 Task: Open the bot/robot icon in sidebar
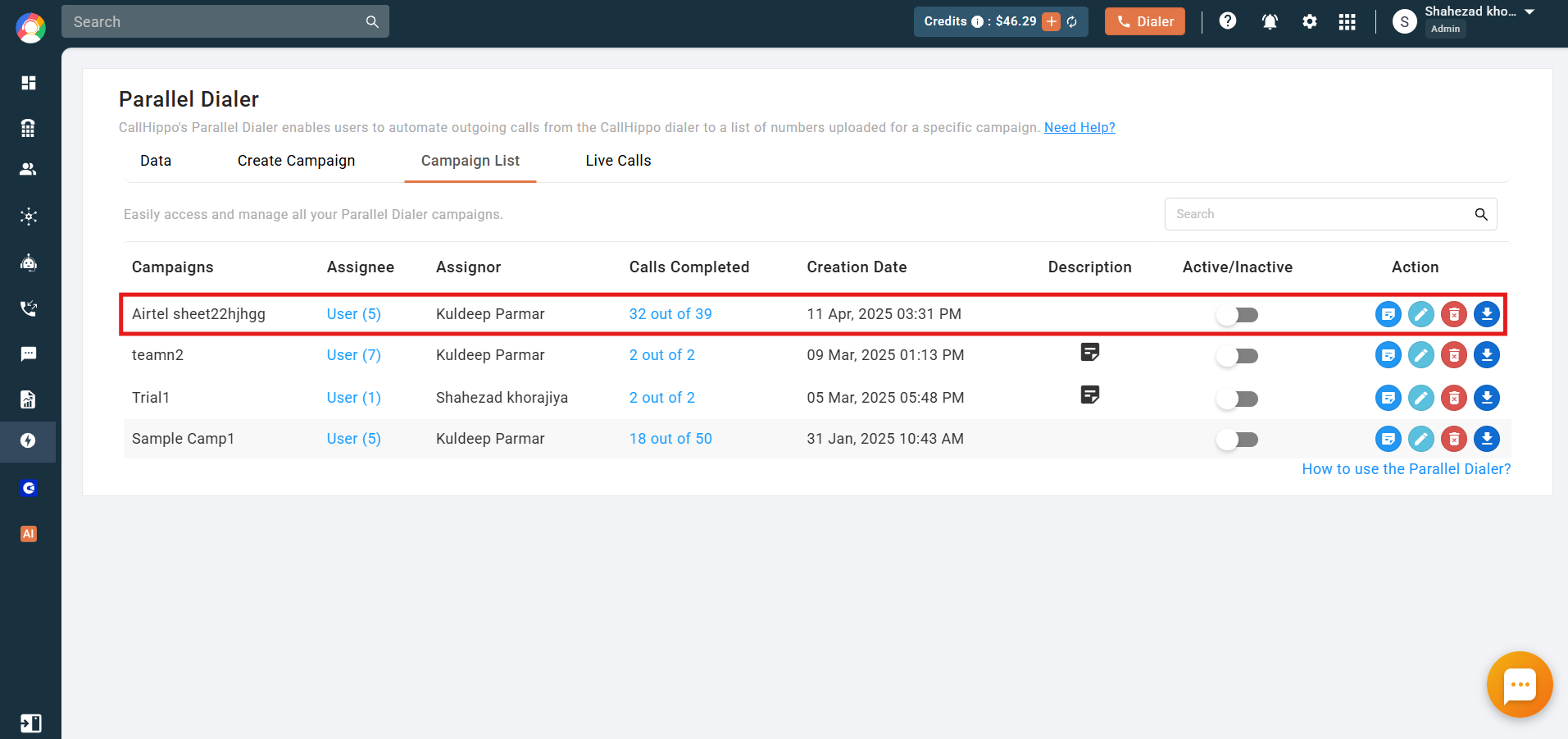click(29, 262)
